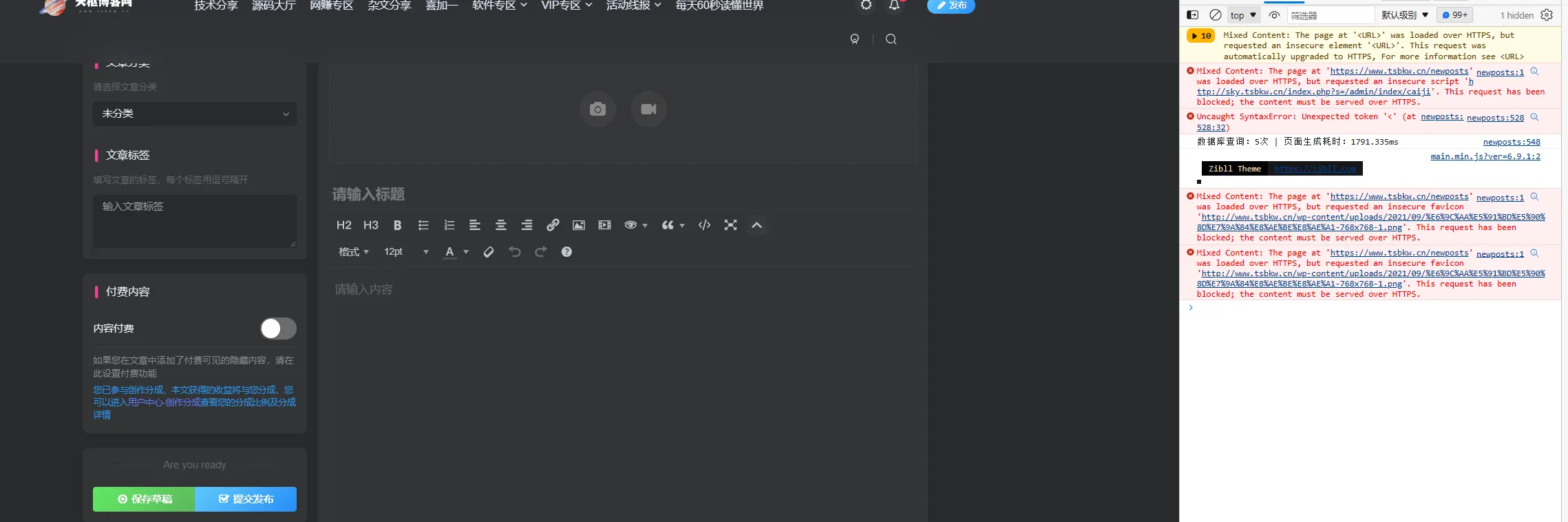
Task: Apply the H3 heading format
Action: tap(370, 225)
